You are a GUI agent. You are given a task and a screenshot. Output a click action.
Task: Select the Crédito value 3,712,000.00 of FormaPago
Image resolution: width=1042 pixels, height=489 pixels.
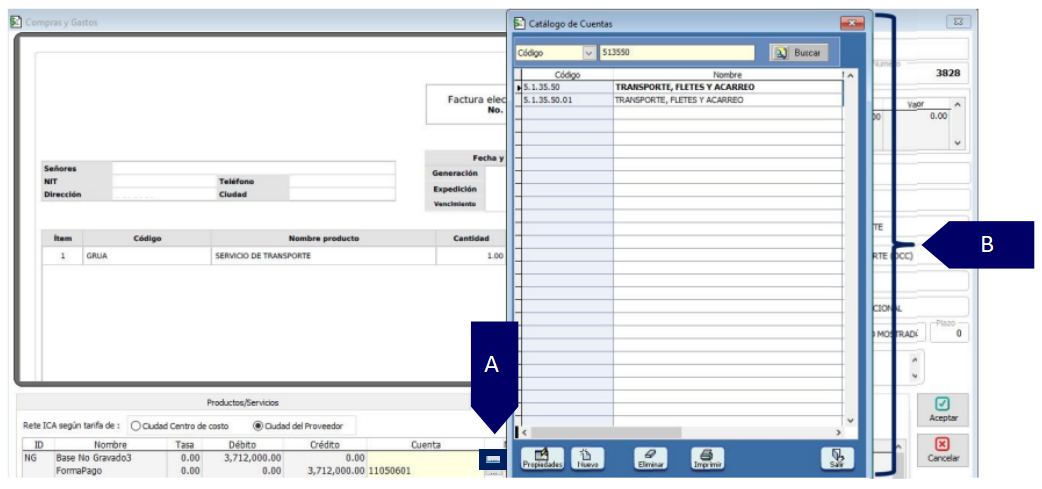click(x=336, y=470)
